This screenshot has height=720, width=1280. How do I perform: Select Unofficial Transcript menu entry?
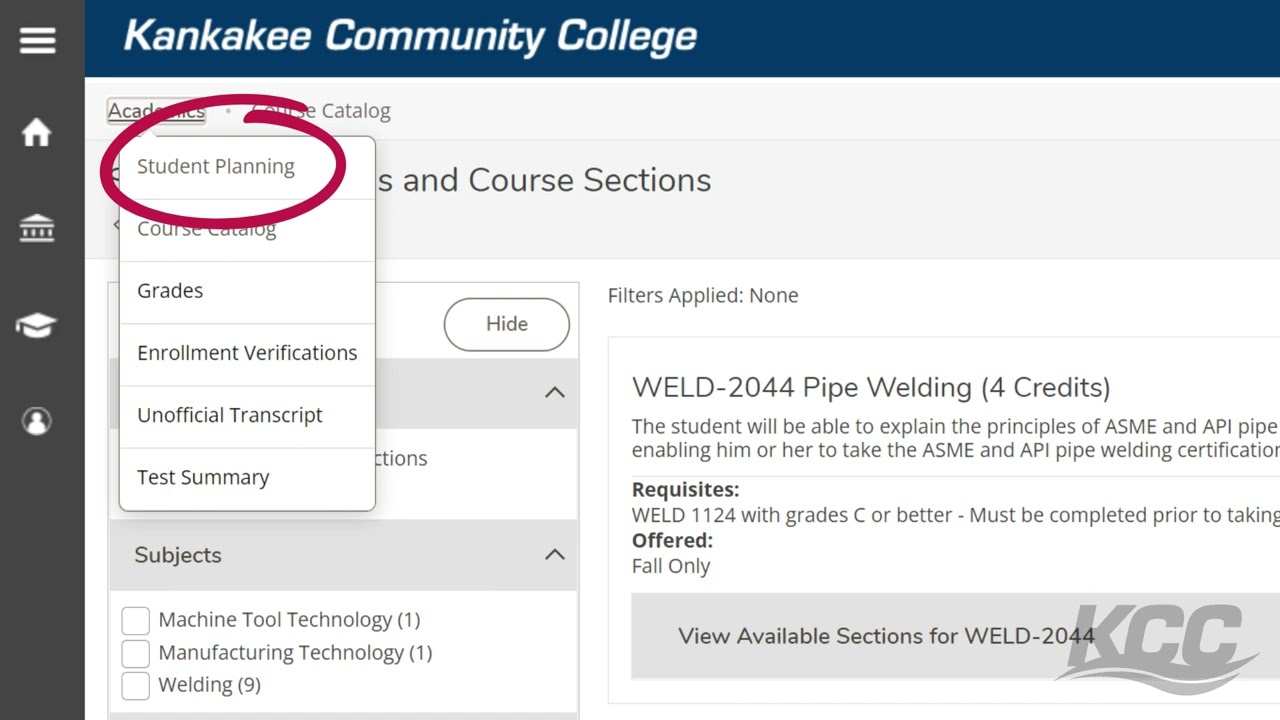tap(230, 415)
